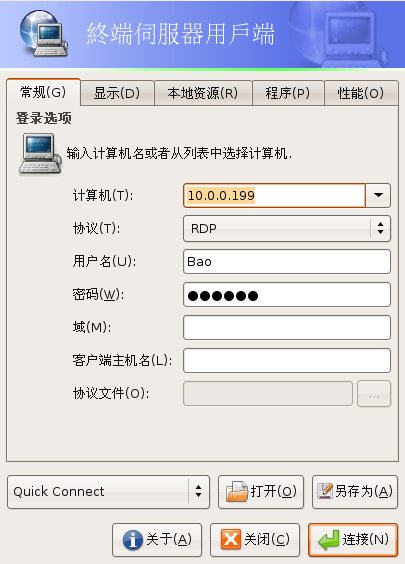Click the globe computer icon in header
Screen dimensions: 405x564
click(x=44, y=33)
